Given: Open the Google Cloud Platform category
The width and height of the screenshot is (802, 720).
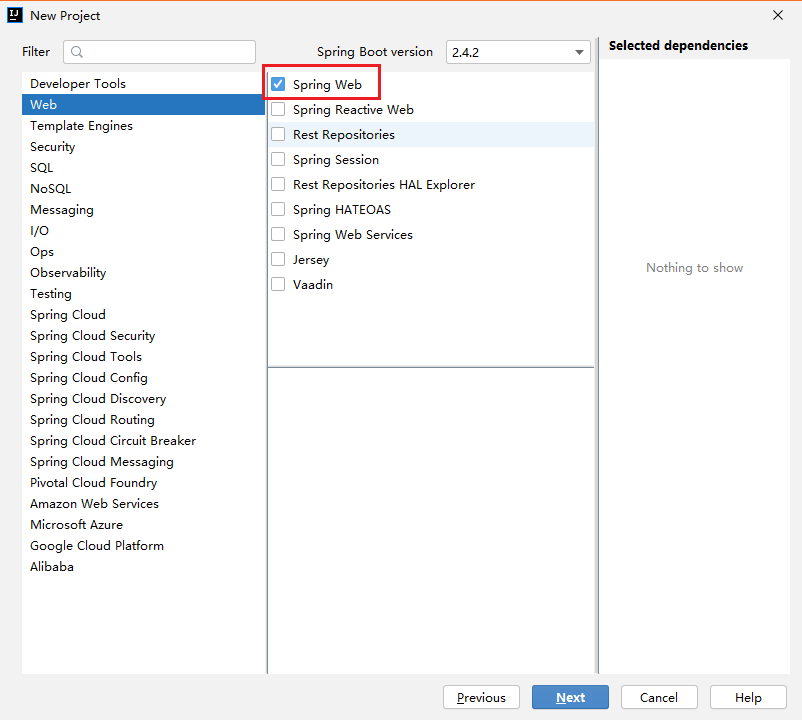Looking at the screenshot, I should [96, 545].
